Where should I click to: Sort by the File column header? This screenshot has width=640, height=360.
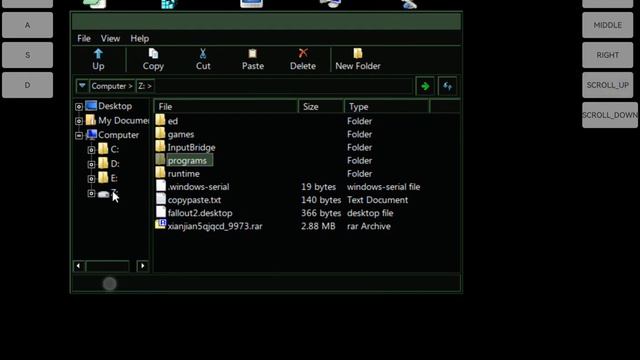[x=226, y=107]
